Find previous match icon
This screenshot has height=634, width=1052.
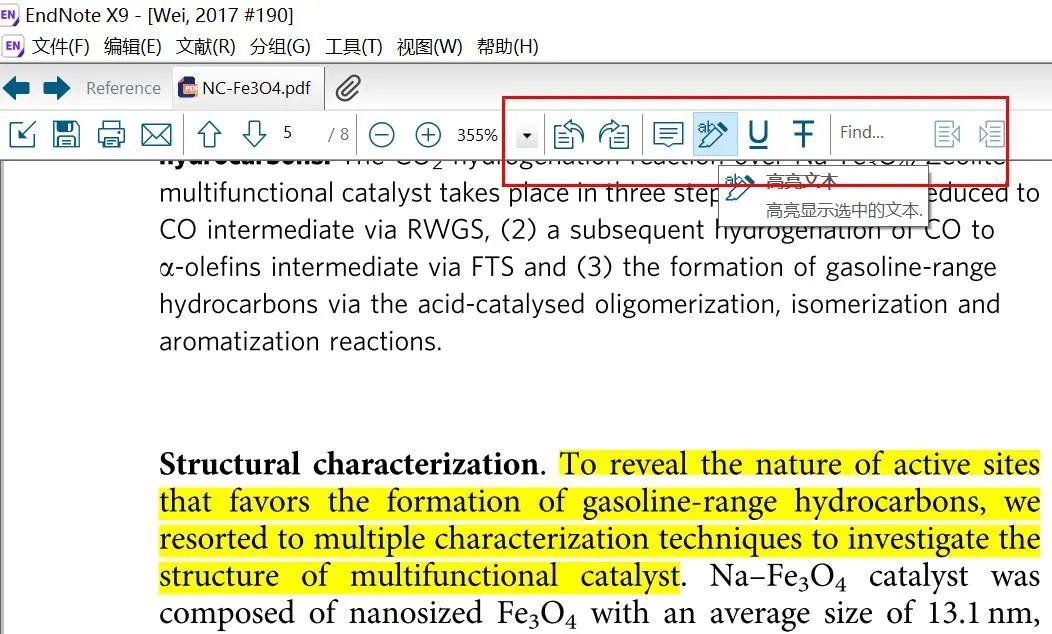(x=947, y=134)
